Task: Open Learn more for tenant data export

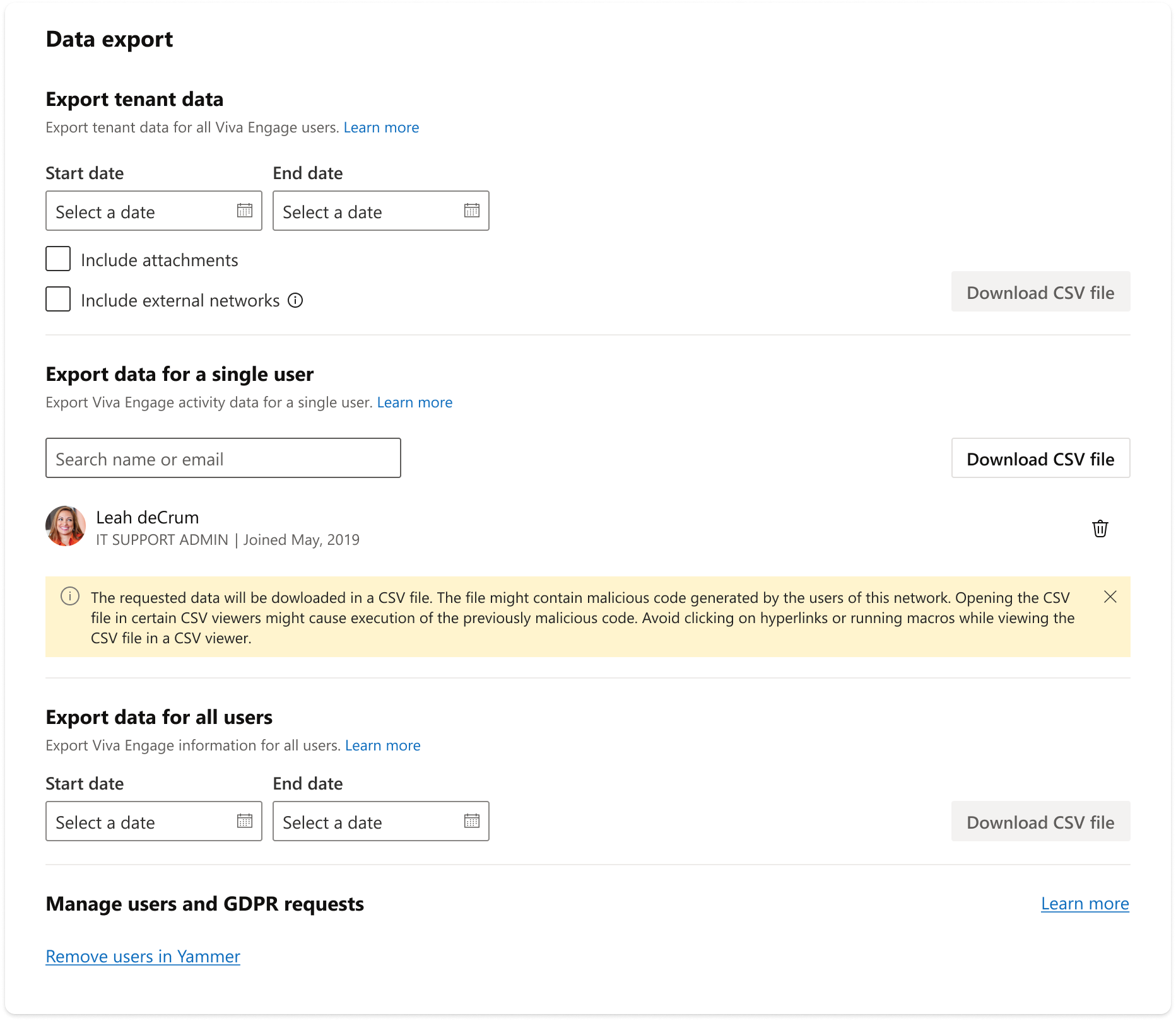Action: pos(382,127)
